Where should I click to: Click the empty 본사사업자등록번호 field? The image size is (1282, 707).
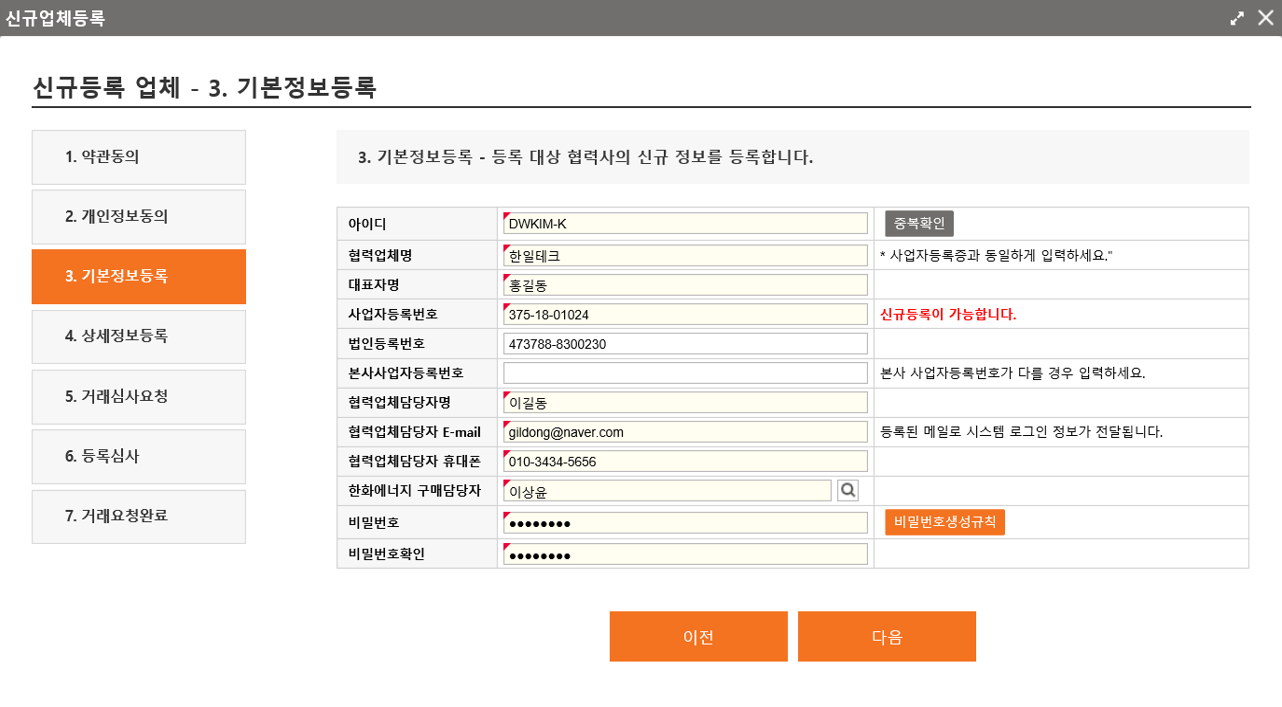click(x=685, y=373)
